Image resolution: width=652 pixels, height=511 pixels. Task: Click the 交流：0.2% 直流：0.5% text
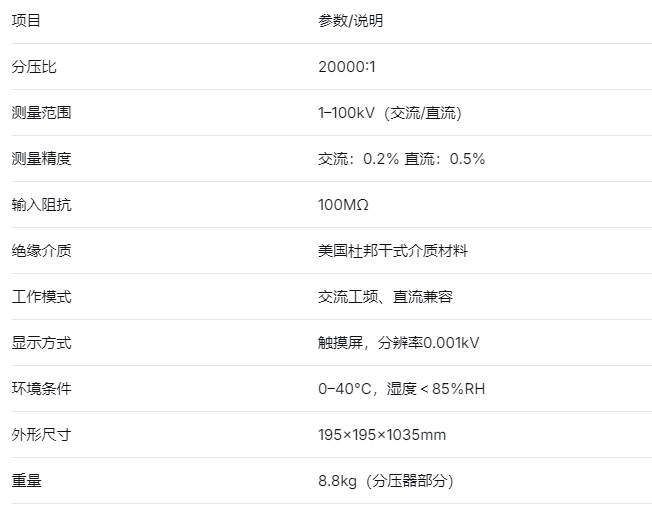click(401, 159)
